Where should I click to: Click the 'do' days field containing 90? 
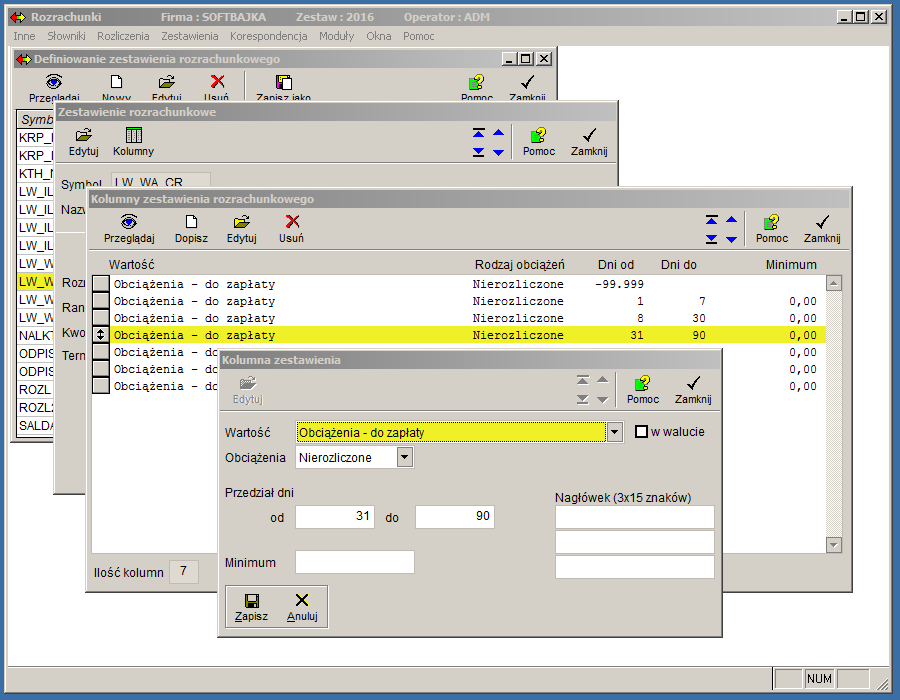(x=455, y=516)
